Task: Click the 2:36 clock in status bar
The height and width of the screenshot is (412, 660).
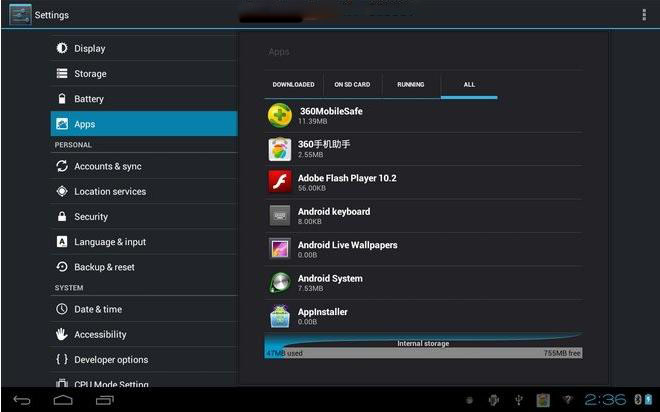Action: [605, 399]
